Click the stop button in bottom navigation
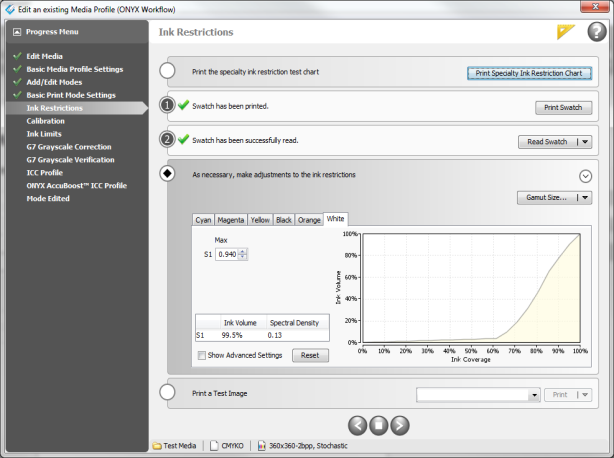614x458 pixels. (378, 425)
